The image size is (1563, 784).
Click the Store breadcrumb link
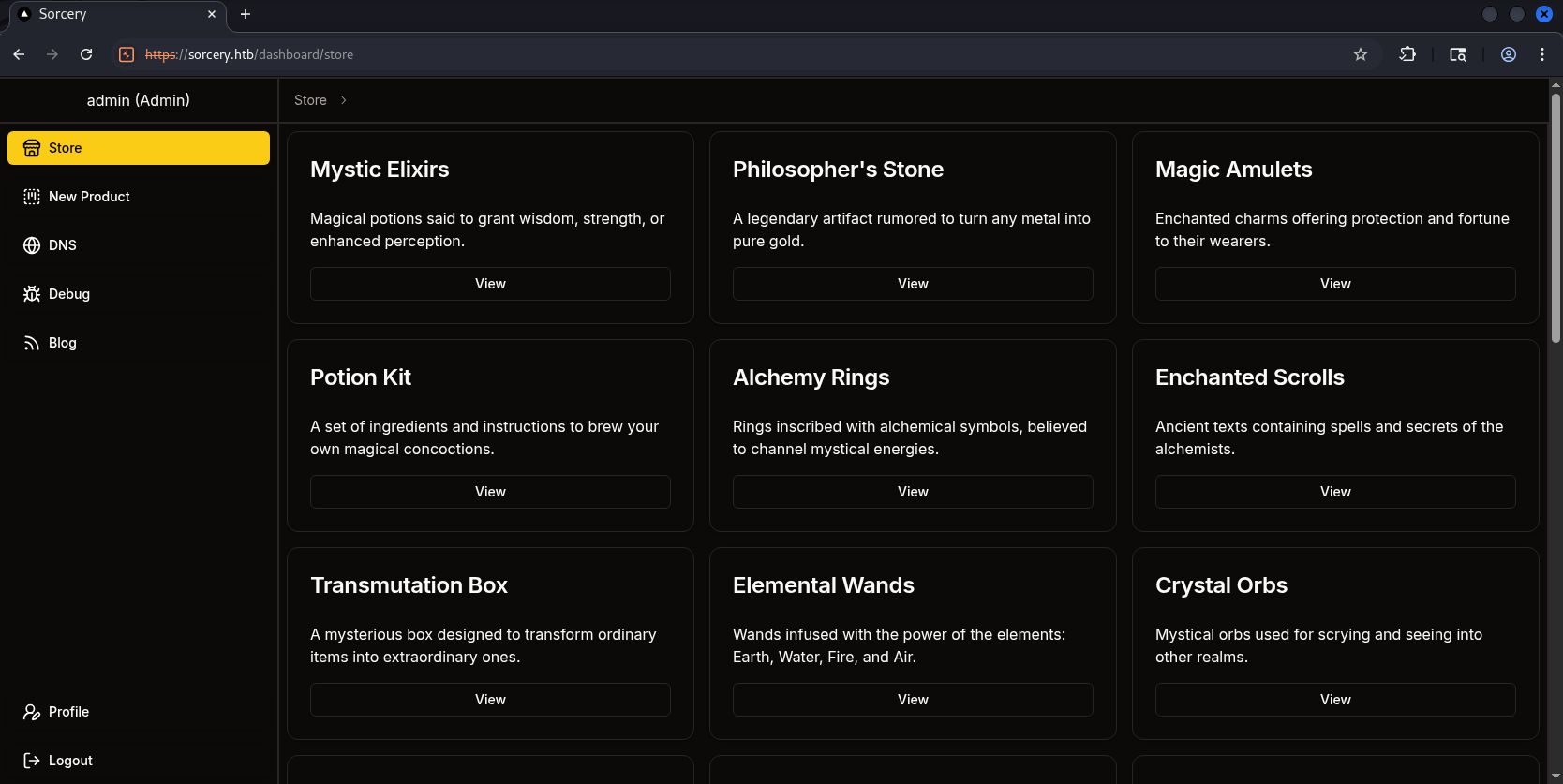pyautogui.click(x=310, y=100)
